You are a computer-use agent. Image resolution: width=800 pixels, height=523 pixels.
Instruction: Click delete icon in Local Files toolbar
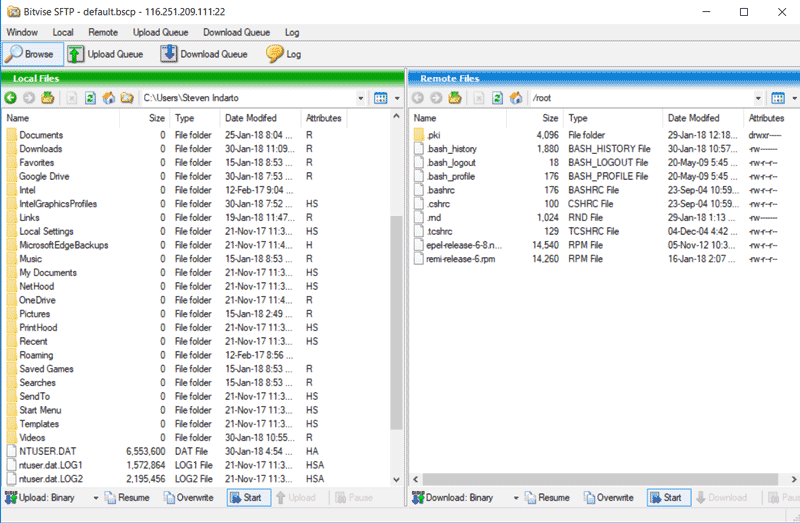click(x=72, y=98)
